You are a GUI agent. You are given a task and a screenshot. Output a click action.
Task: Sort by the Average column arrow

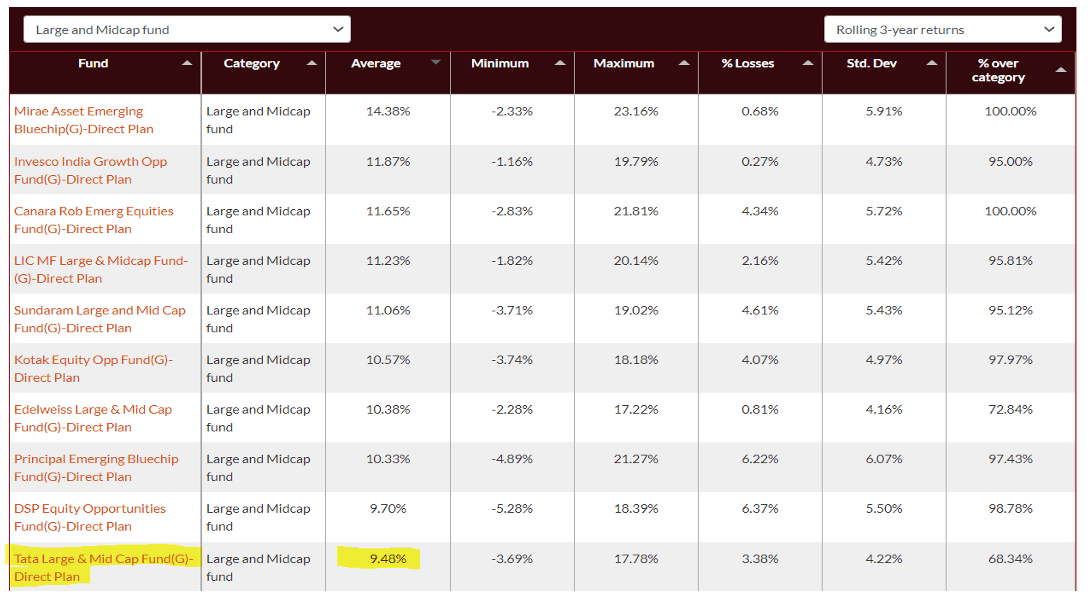[436, 63]
